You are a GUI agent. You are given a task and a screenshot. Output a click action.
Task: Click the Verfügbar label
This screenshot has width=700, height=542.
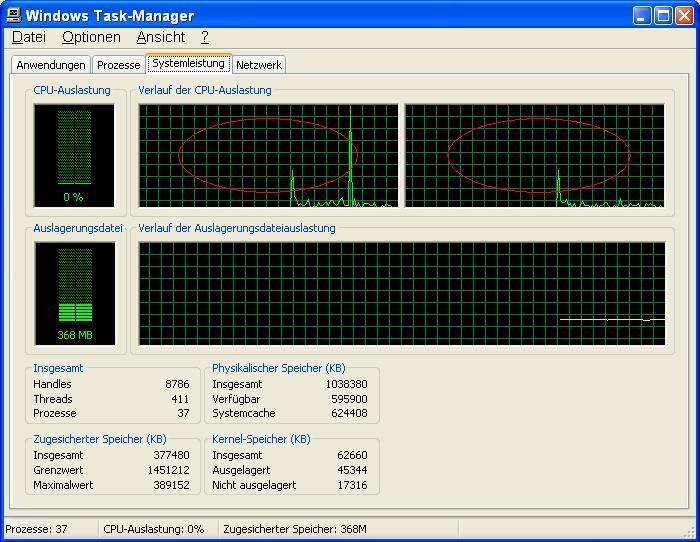point(236,399)
